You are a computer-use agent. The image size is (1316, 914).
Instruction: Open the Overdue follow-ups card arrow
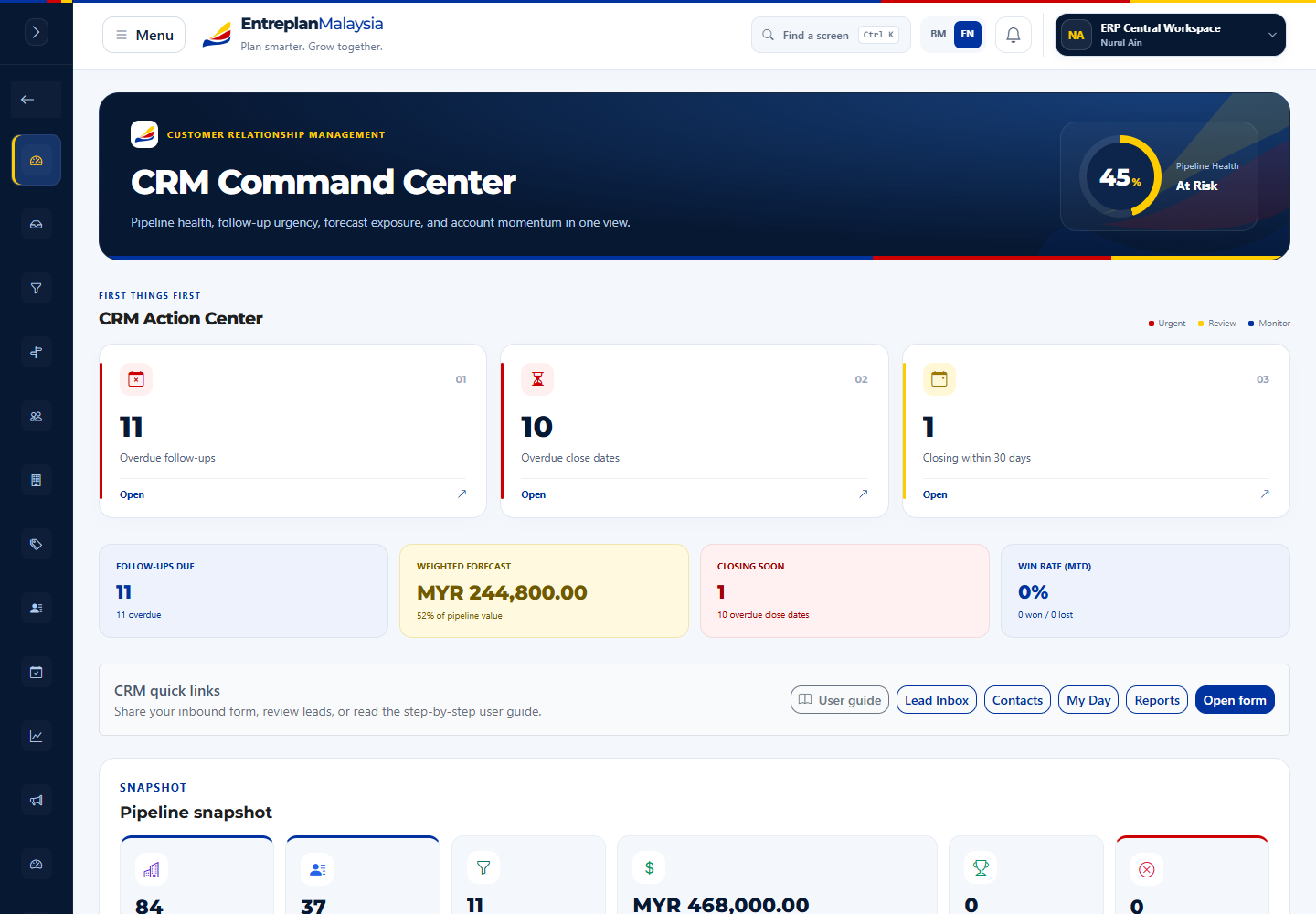pos(462,494)
